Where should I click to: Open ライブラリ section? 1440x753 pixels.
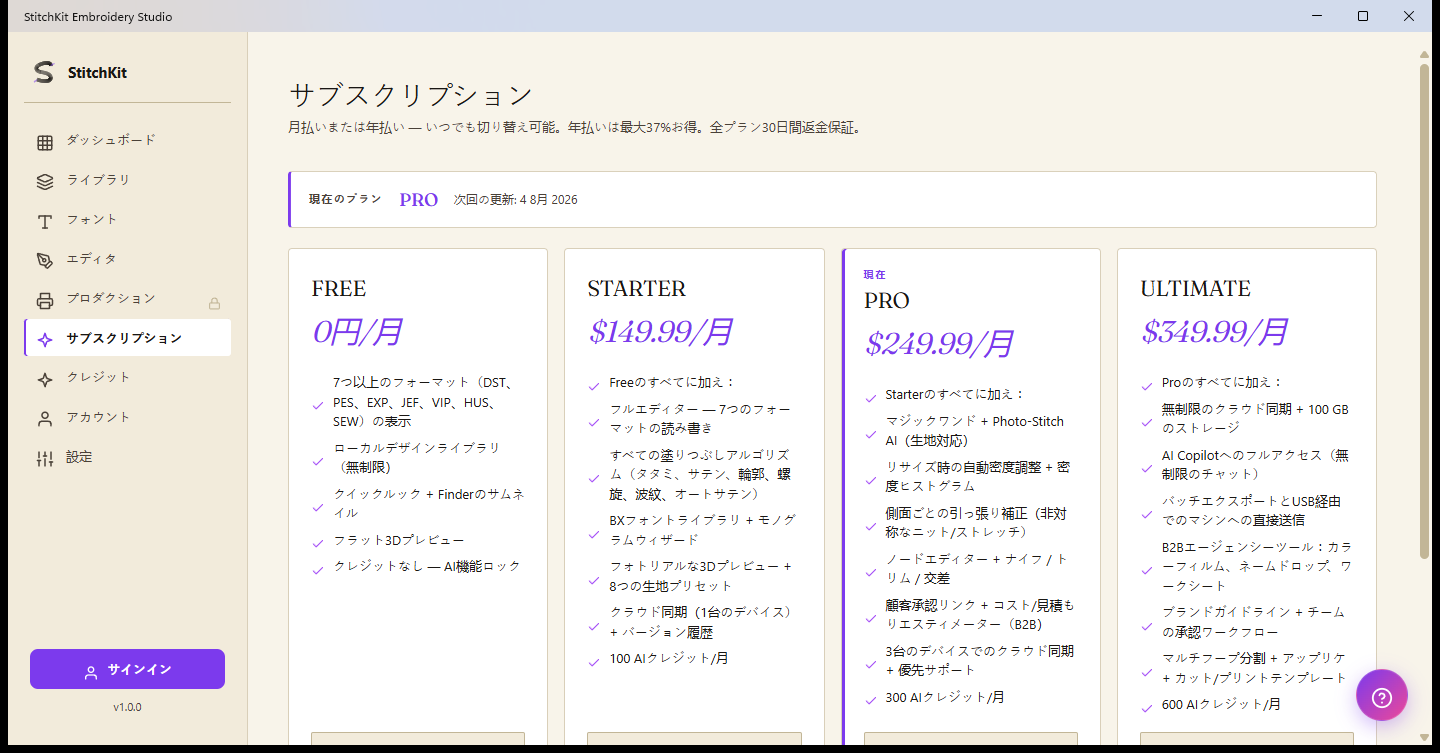point(128,181)
